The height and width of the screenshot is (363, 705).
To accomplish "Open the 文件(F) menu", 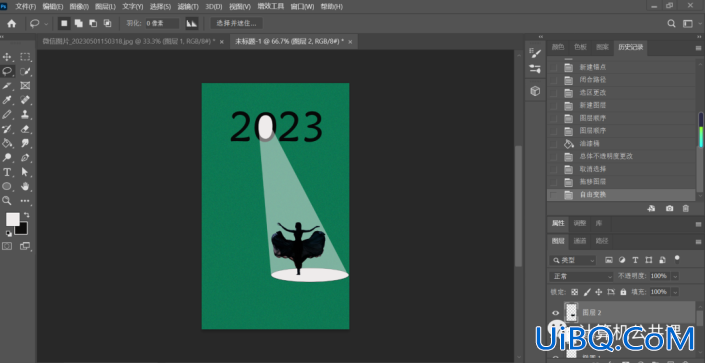I will tap(26, 7).
